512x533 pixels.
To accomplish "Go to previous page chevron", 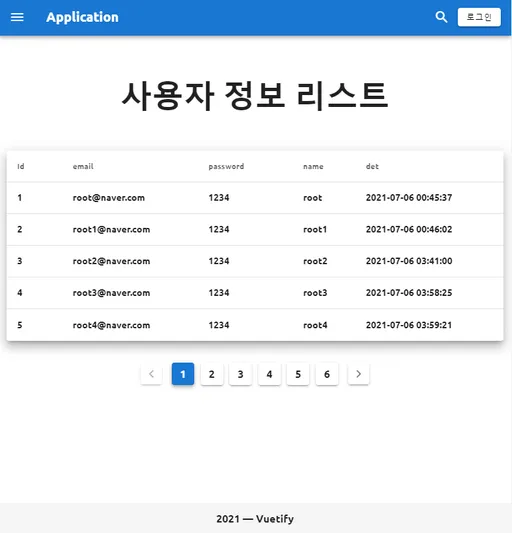I will click(151, 374).
